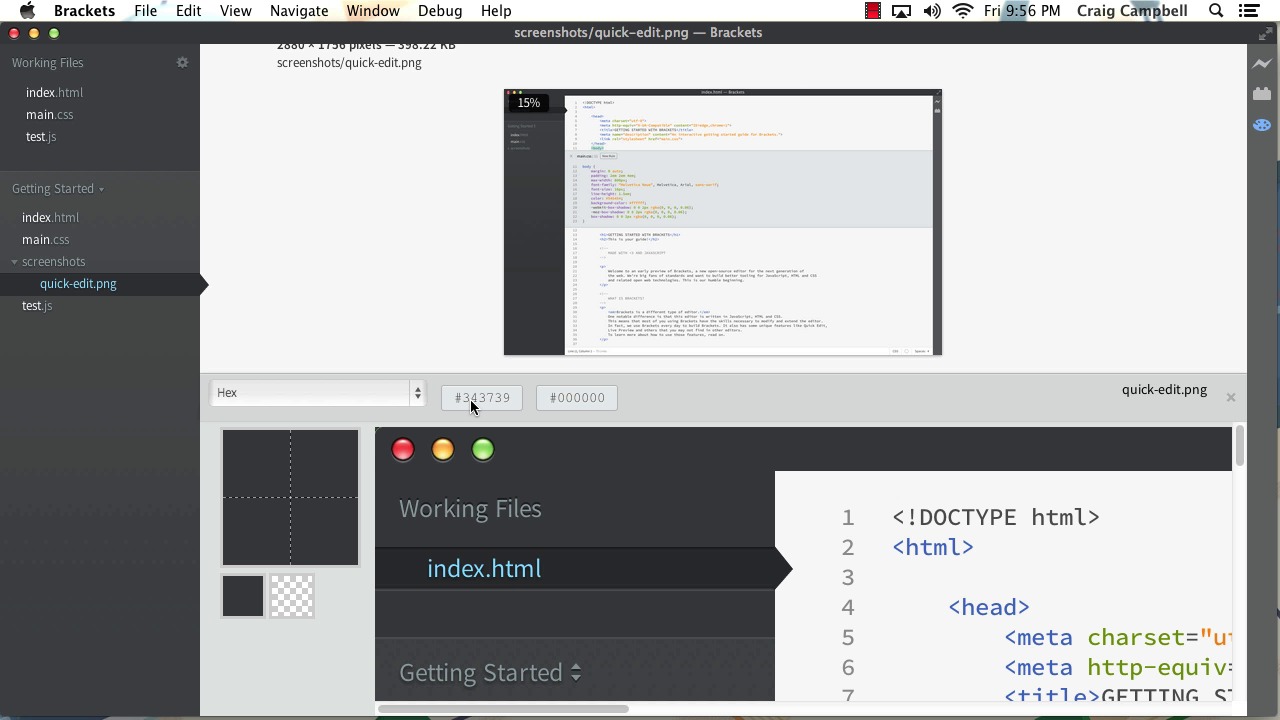Open the Extension Manager brick icon
The height and width of the screenshot is (720, 1280).
(x=1262, y=94)
